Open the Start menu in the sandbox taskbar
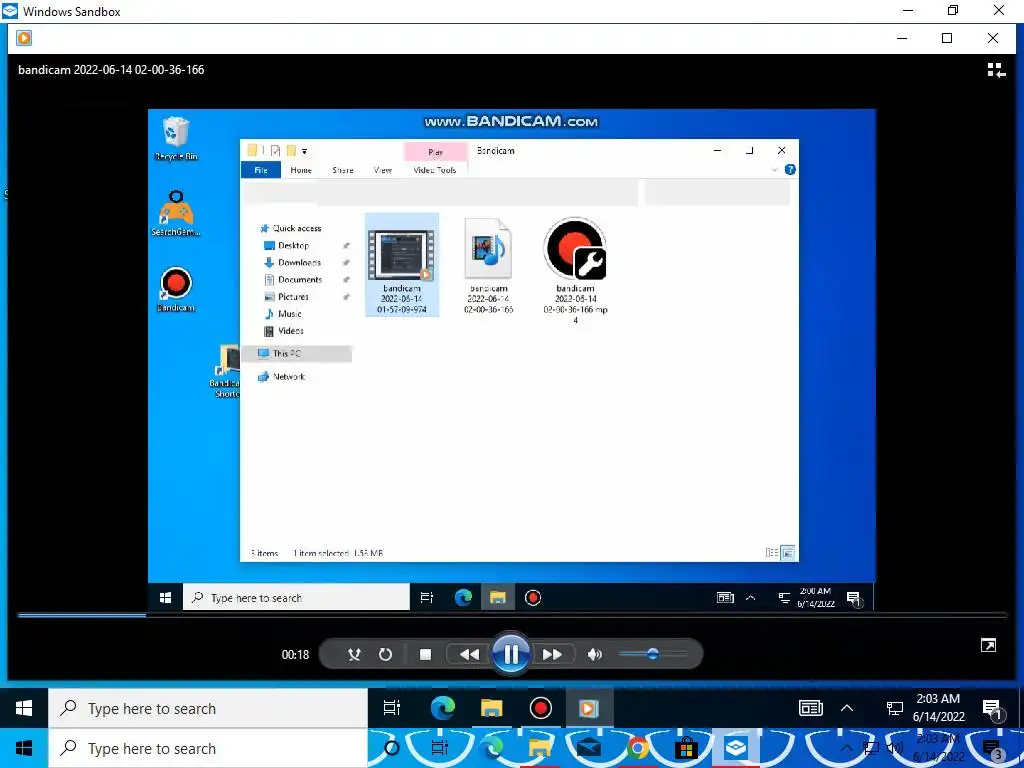Screen dimensions: 1024x768 (24, 709)
